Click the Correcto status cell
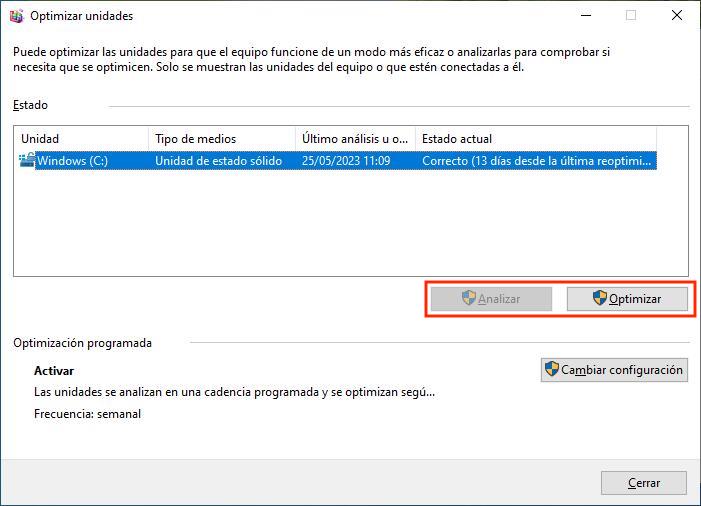The height and width of the screenshot is (506, 701). tap(537, 161)
